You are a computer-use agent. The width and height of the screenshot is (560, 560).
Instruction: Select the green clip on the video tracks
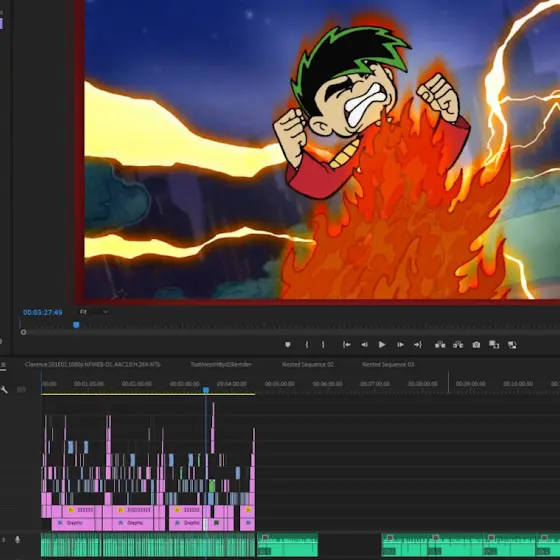pos(212,486)
